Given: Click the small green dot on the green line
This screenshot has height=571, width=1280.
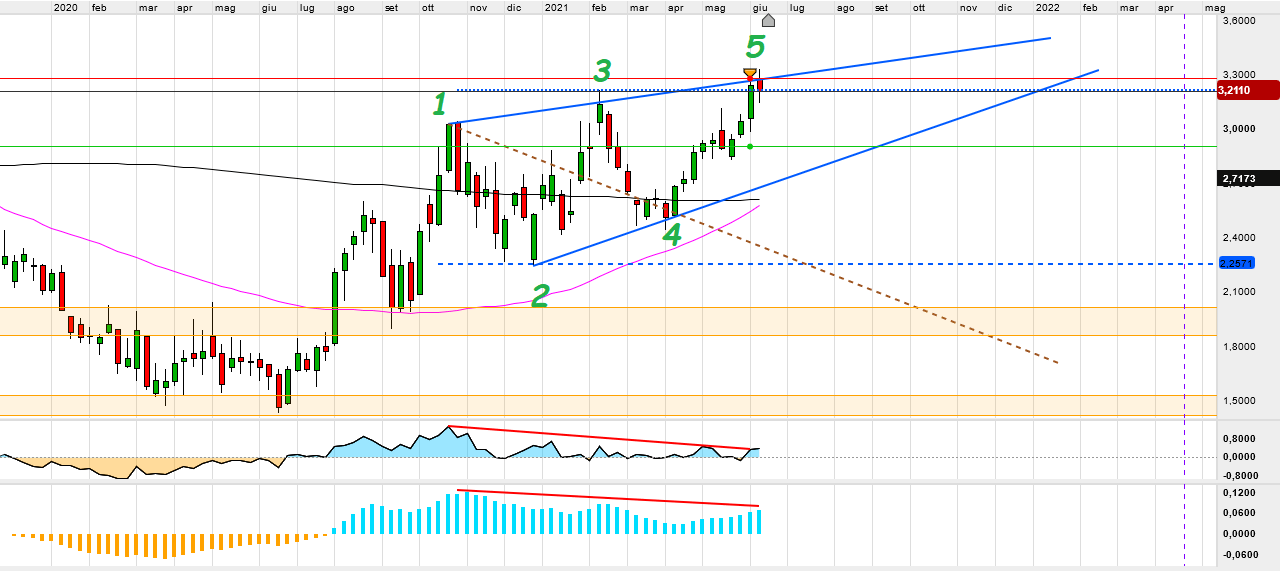Looking at the screenshot, I should point(750,146).
